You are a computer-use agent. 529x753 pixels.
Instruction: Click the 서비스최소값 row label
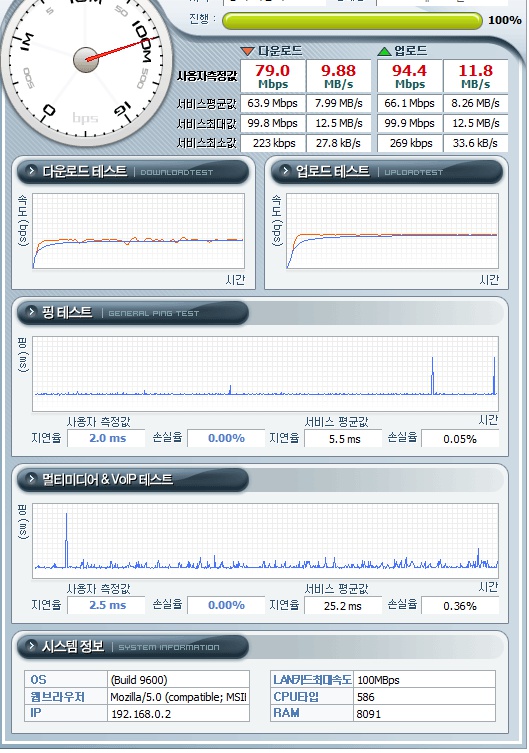click(x=207, y=143)
